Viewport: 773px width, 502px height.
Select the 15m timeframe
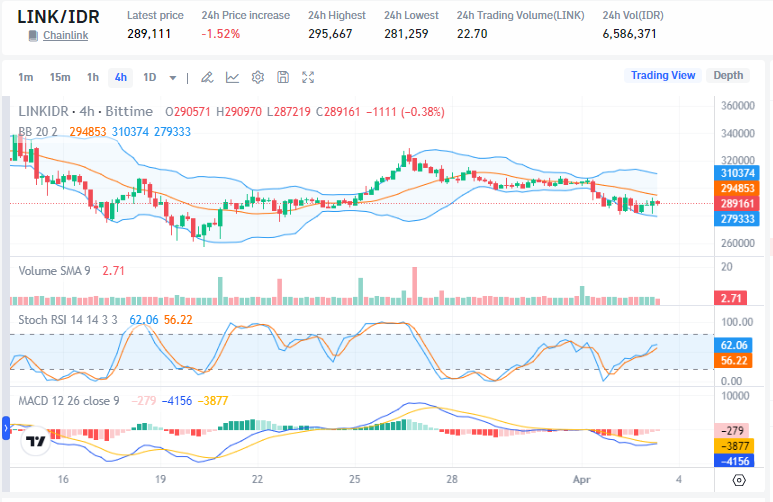(x=60, y=77)
